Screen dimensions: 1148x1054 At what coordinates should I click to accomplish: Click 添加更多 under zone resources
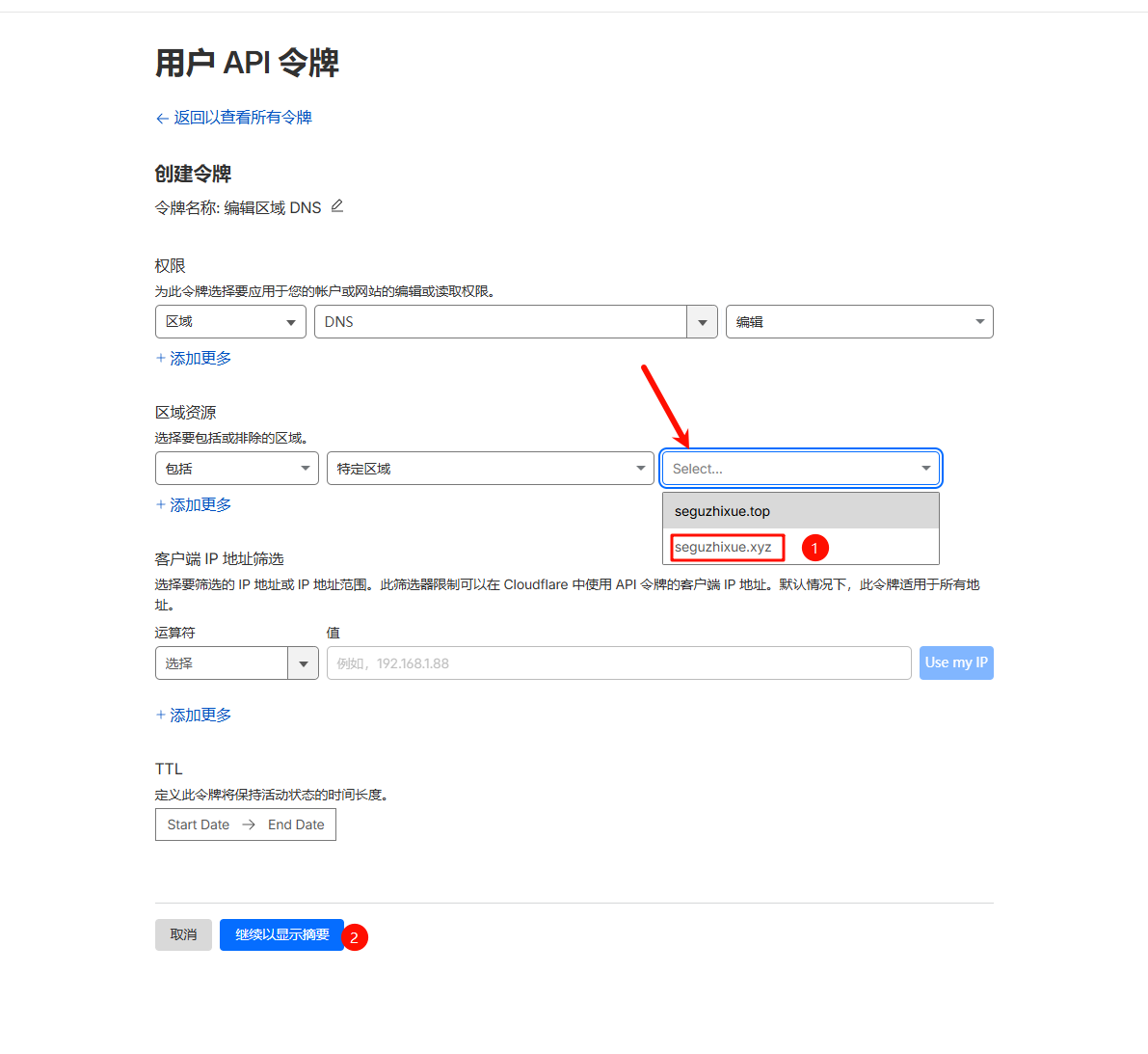click(194, 505)
